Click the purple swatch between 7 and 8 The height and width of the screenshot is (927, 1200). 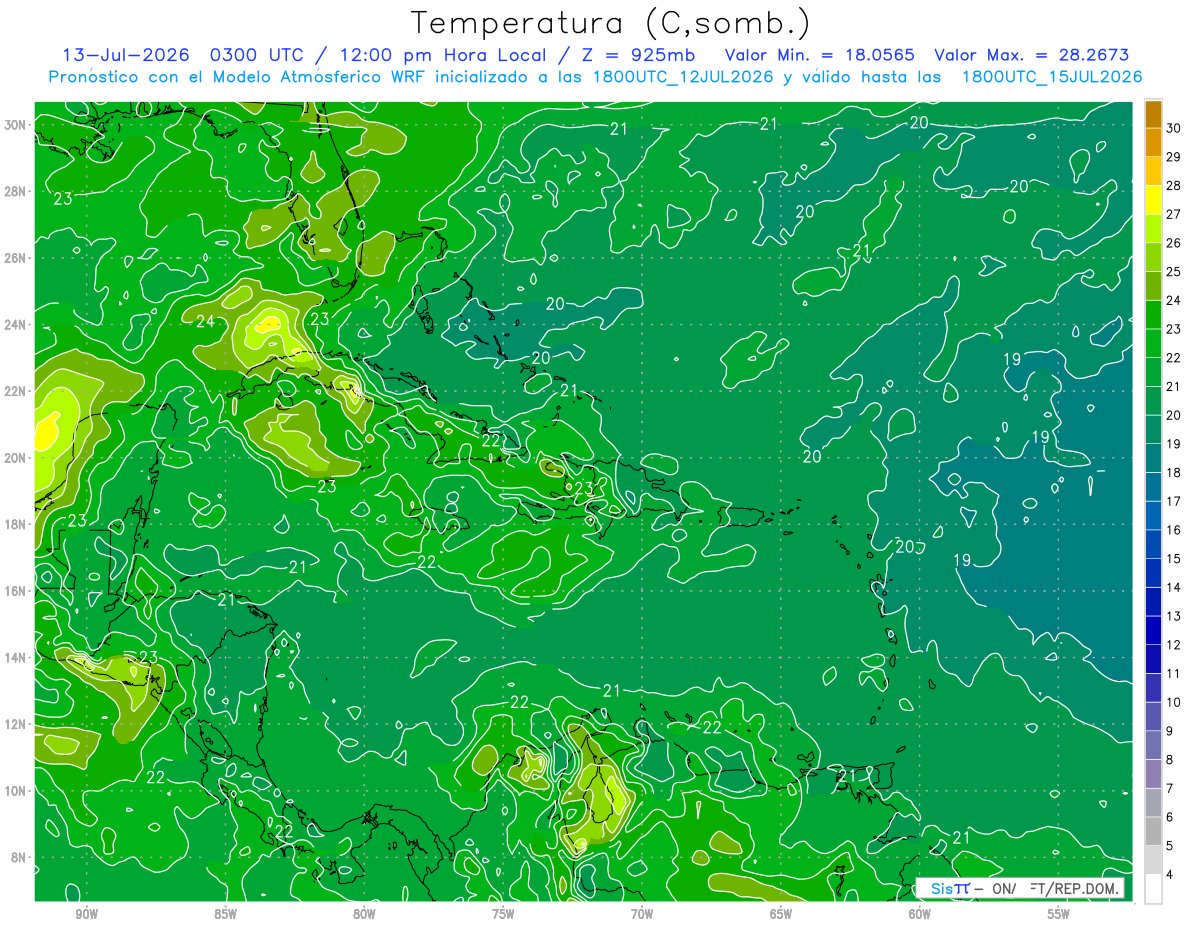[x=1153, y=774]
